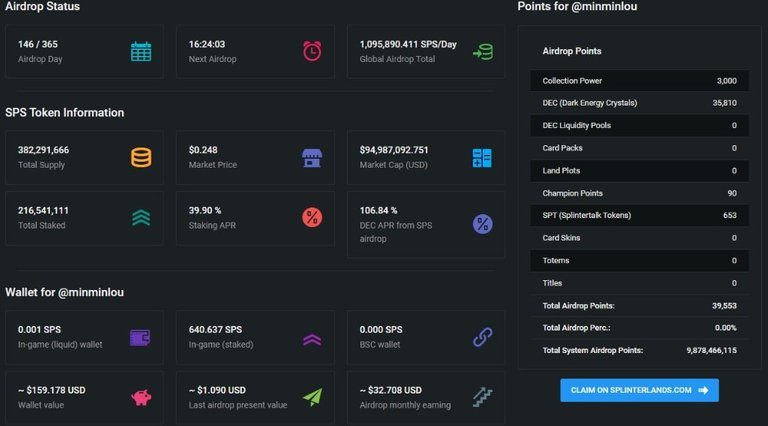Click the blue calculator Market Cap icon
Viewport: 768px width, 426px height.
(x=482, y=158)
